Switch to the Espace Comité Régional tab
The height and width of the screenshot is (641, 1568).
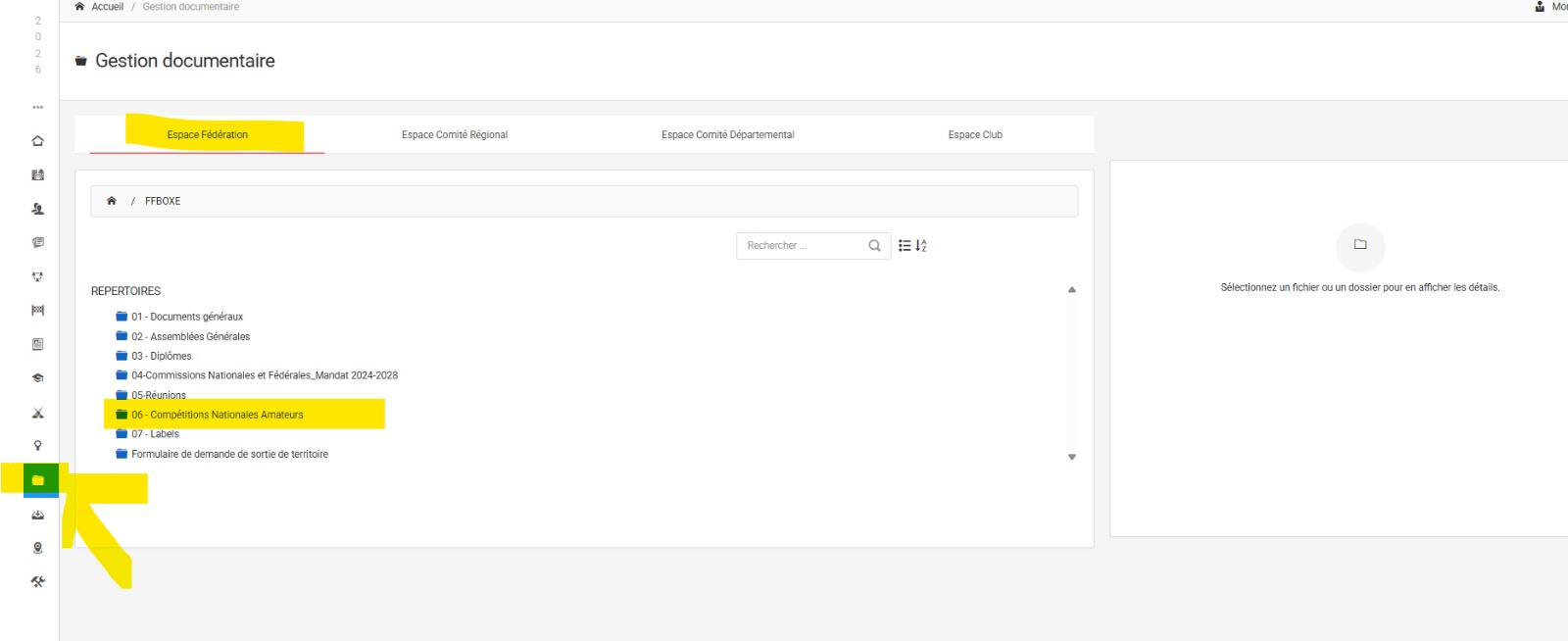[x=454, y=135]
